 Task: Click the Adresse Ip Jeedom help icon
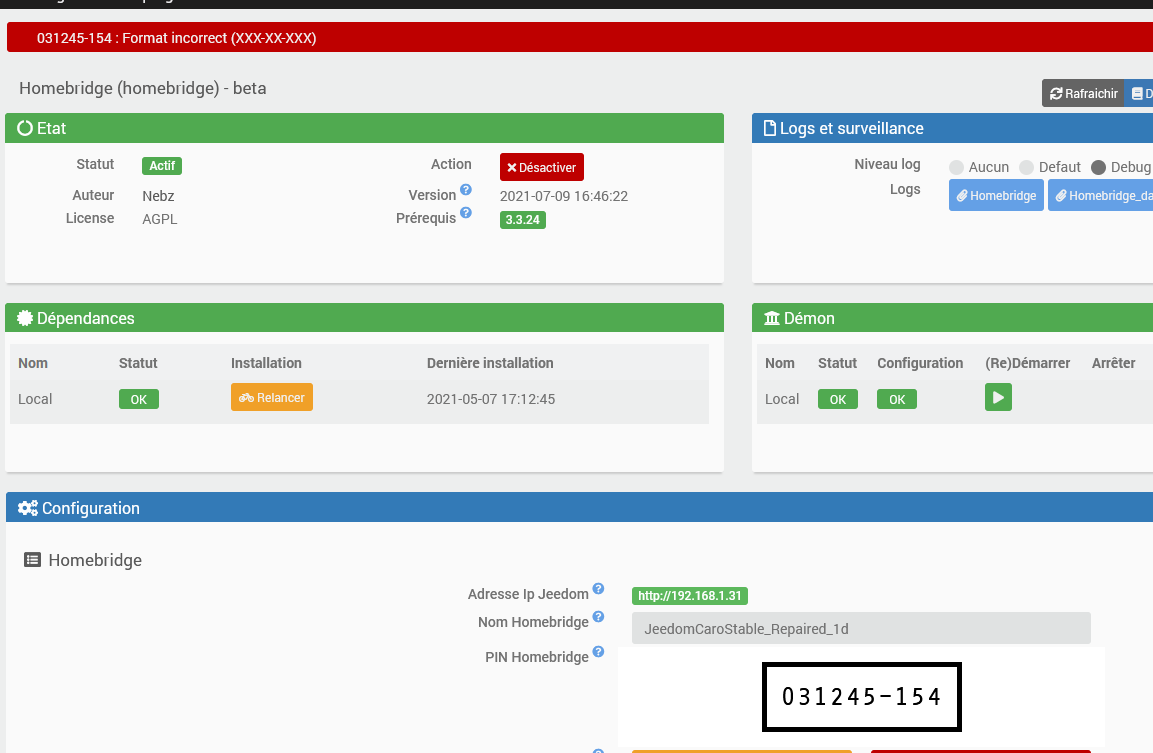coord(599,588)
